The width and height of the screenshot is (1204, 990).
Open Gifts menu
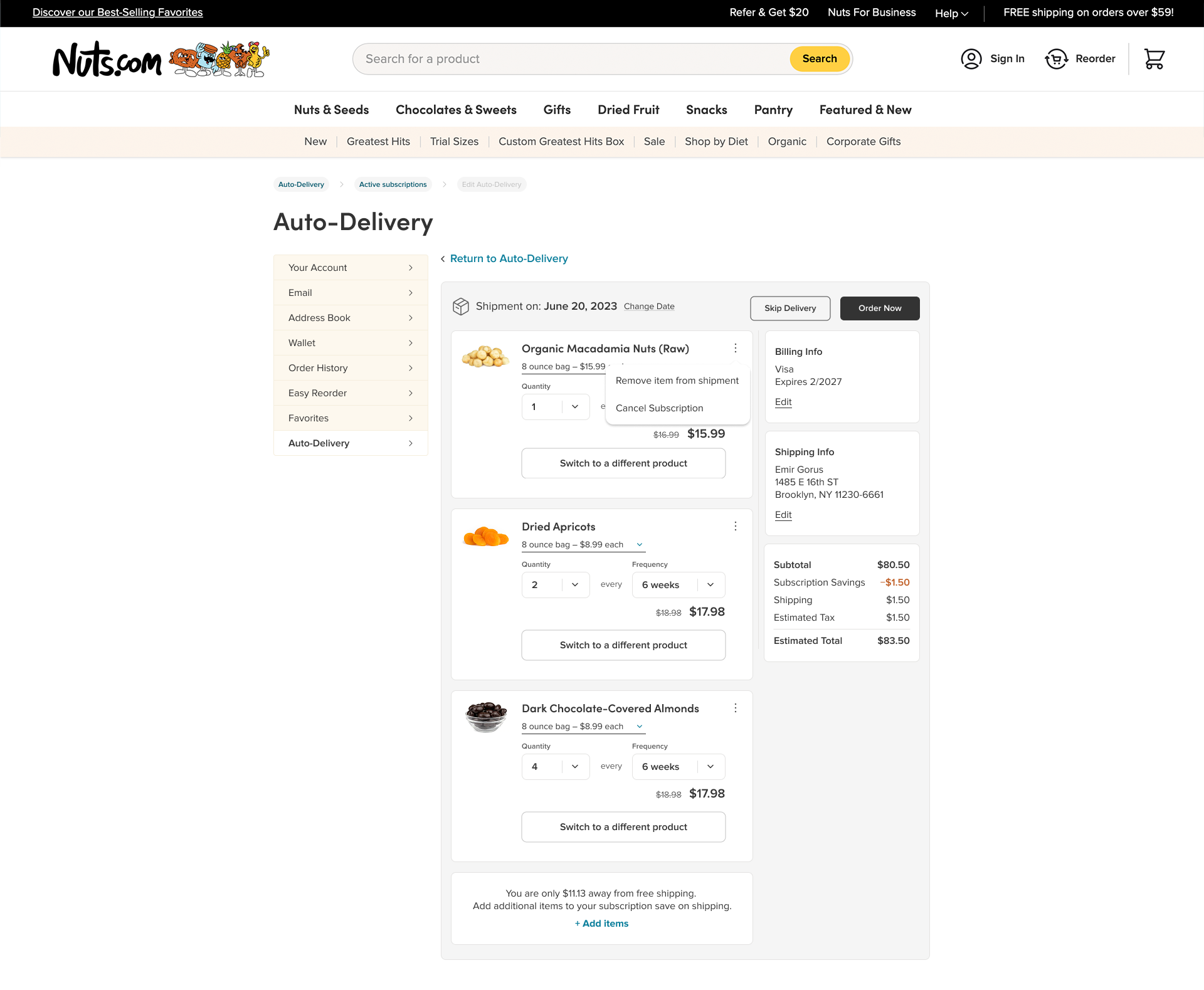(x=557, y=110)
